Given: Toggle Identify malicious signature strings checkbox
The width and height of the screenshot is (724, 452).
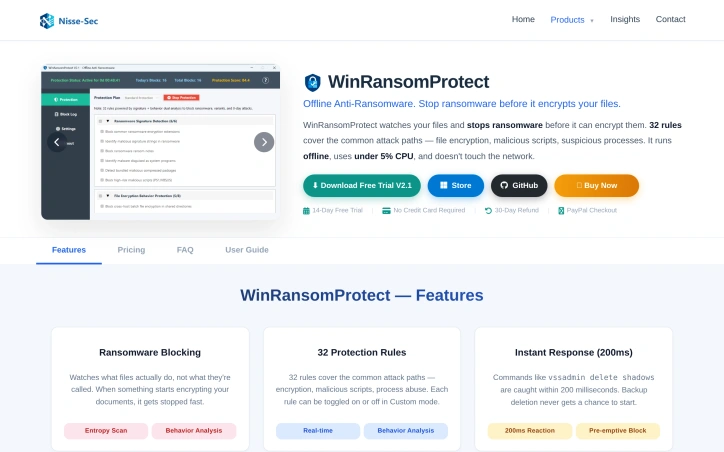Looking at the screenshot, I should pos(102,141).
